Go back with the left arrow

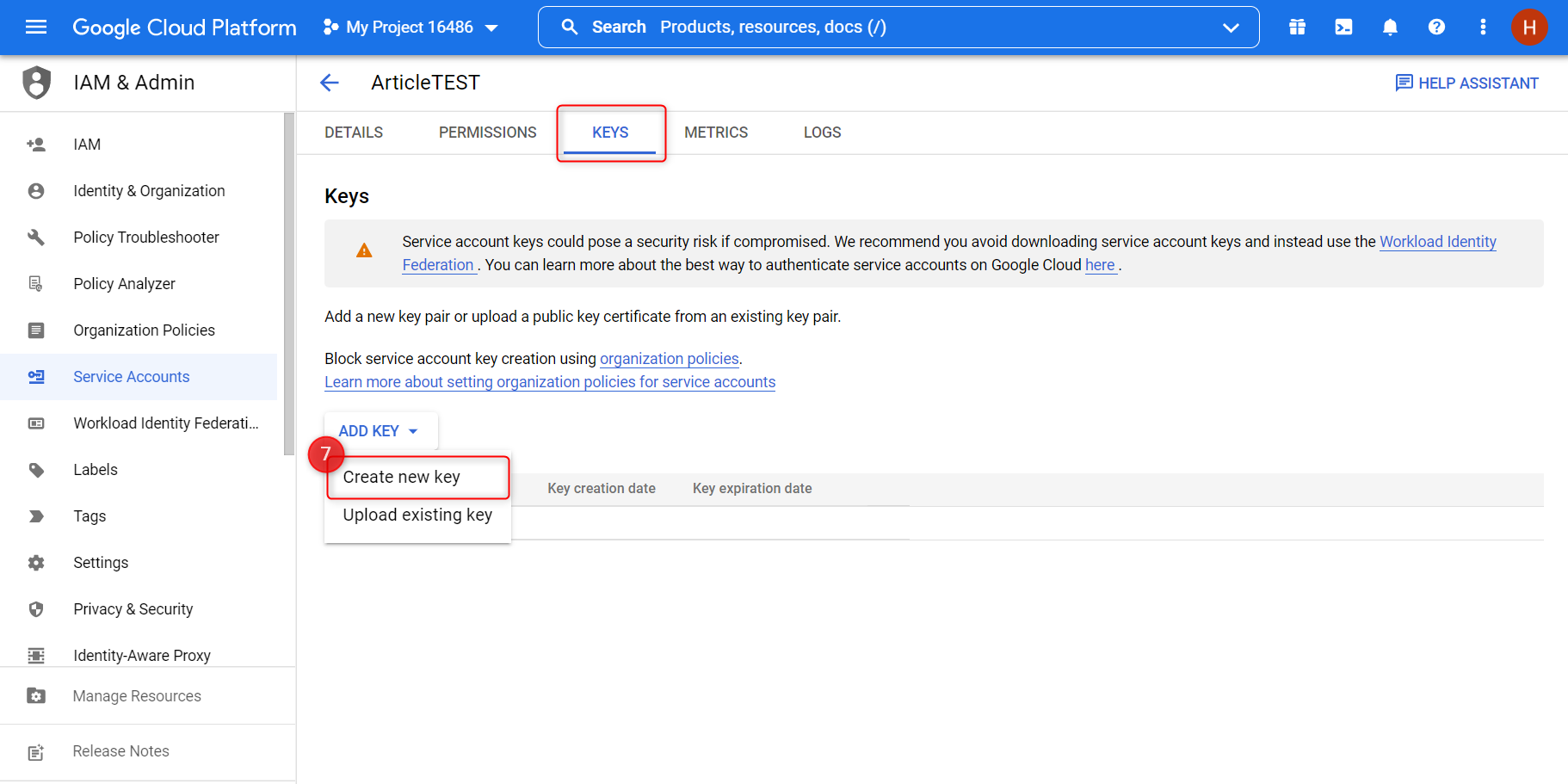click(x=330, y=83)
